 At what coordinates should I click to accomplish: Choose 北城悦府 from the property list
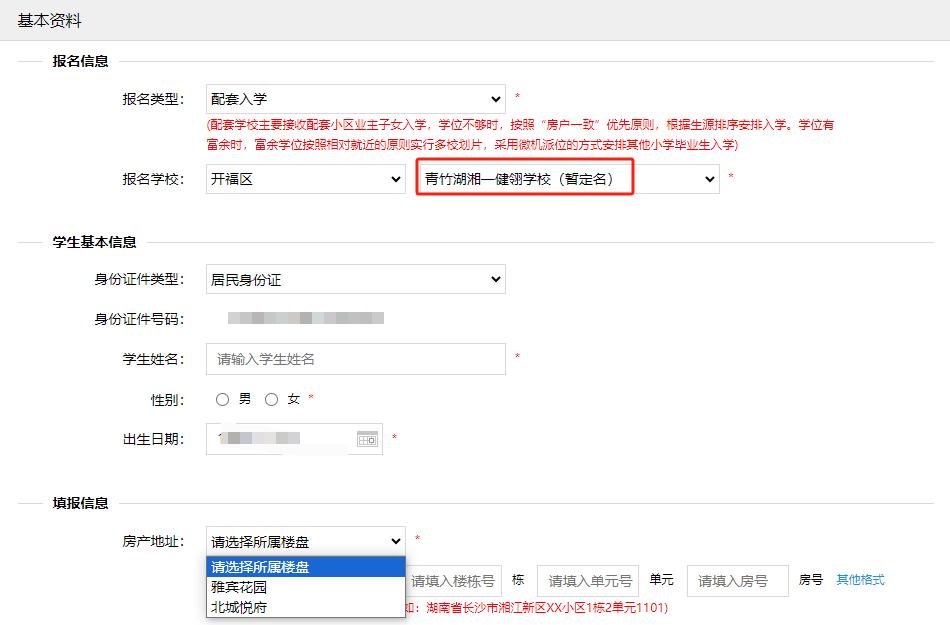point(239,607)
